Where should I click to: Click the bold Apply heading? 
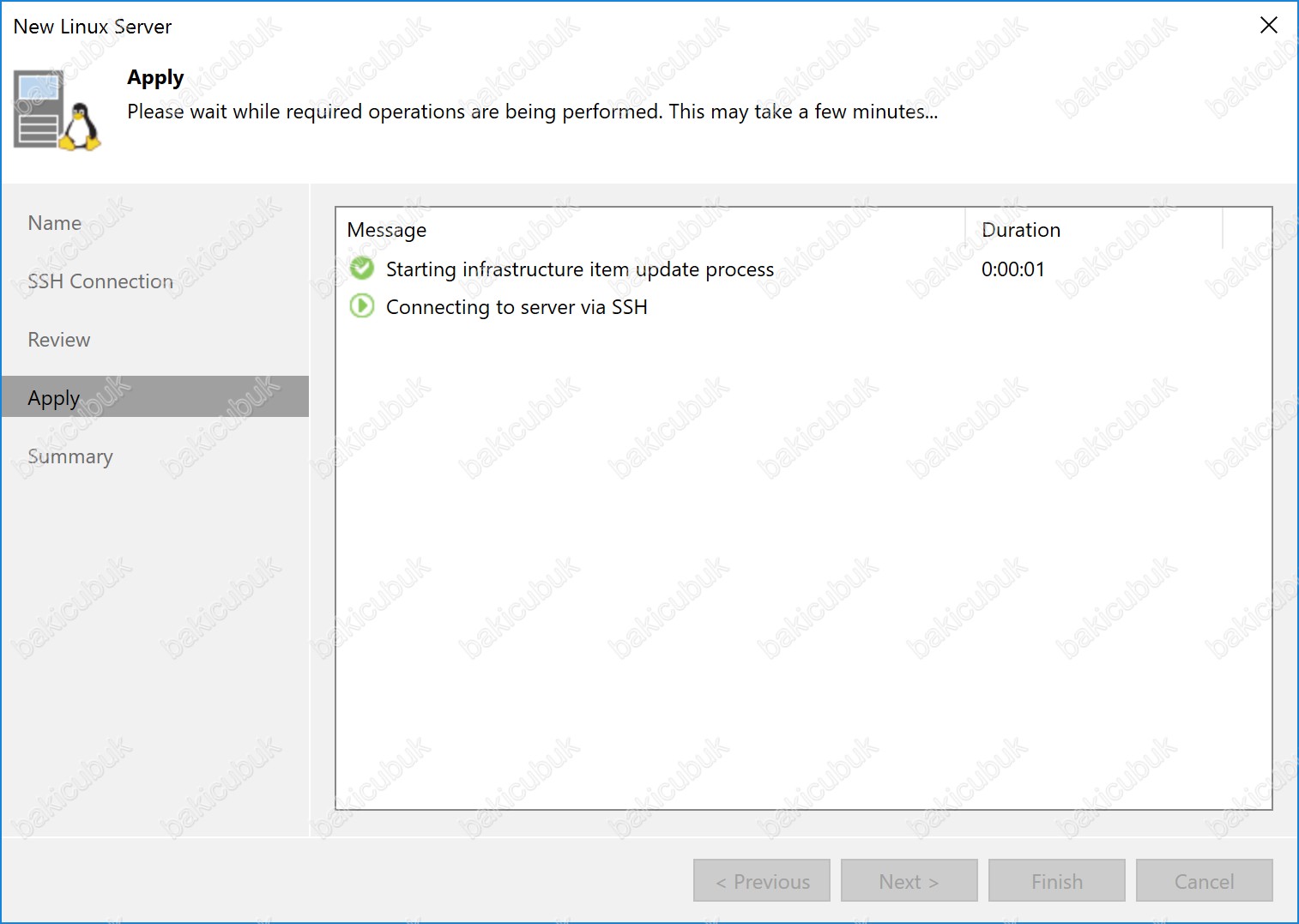(155, 78)
